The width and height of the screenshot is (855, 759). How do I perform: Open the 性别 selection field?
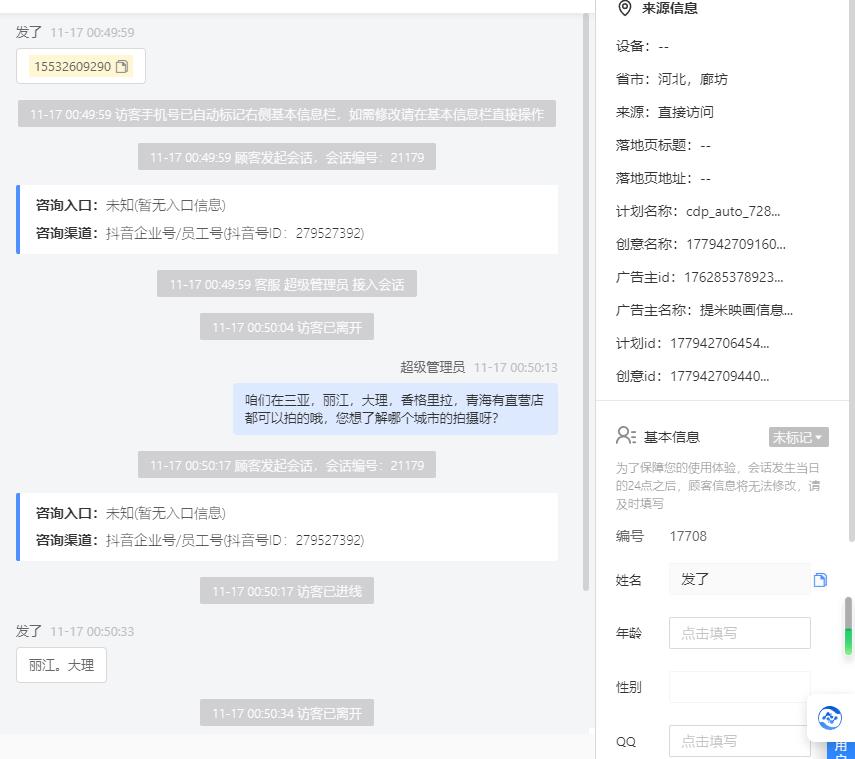pyautogui.click(x=739, y=686)
